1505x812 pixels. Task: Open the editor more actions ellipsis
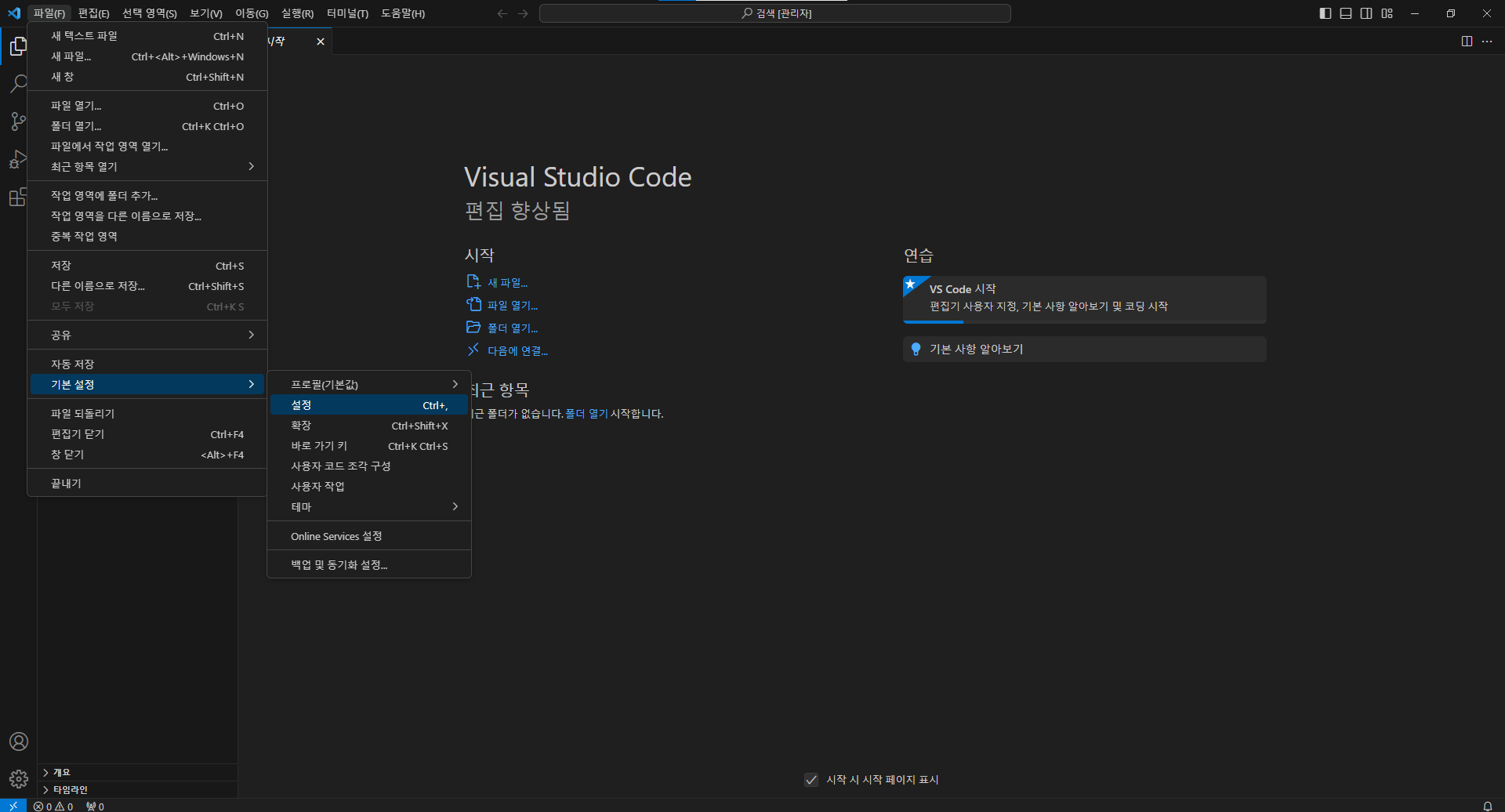(1487, 42)
